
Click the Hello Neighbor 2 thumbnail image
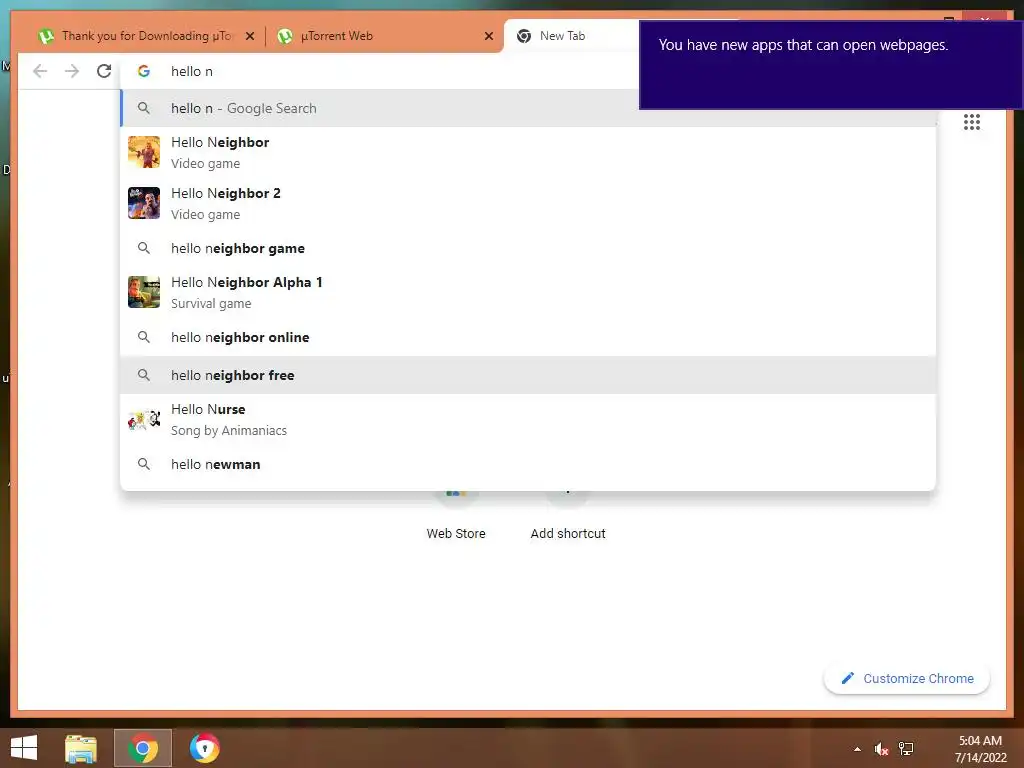coord(144,203)
